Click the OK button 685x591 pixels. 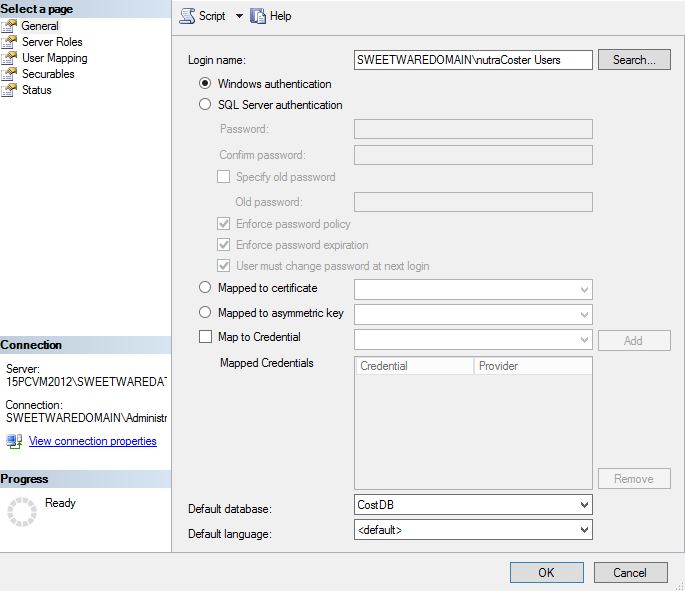pyautogui.click(x=547, y=573)
